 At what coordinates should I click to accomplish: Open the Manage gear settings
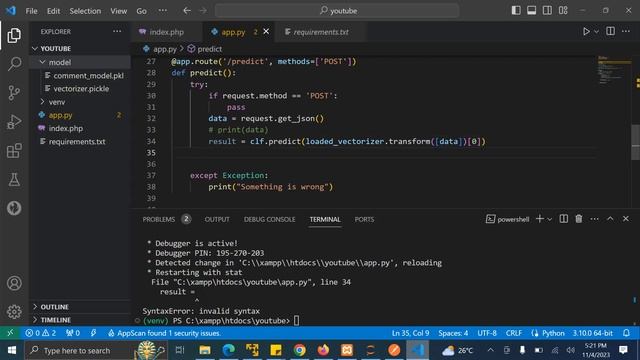tap(14, 311)
